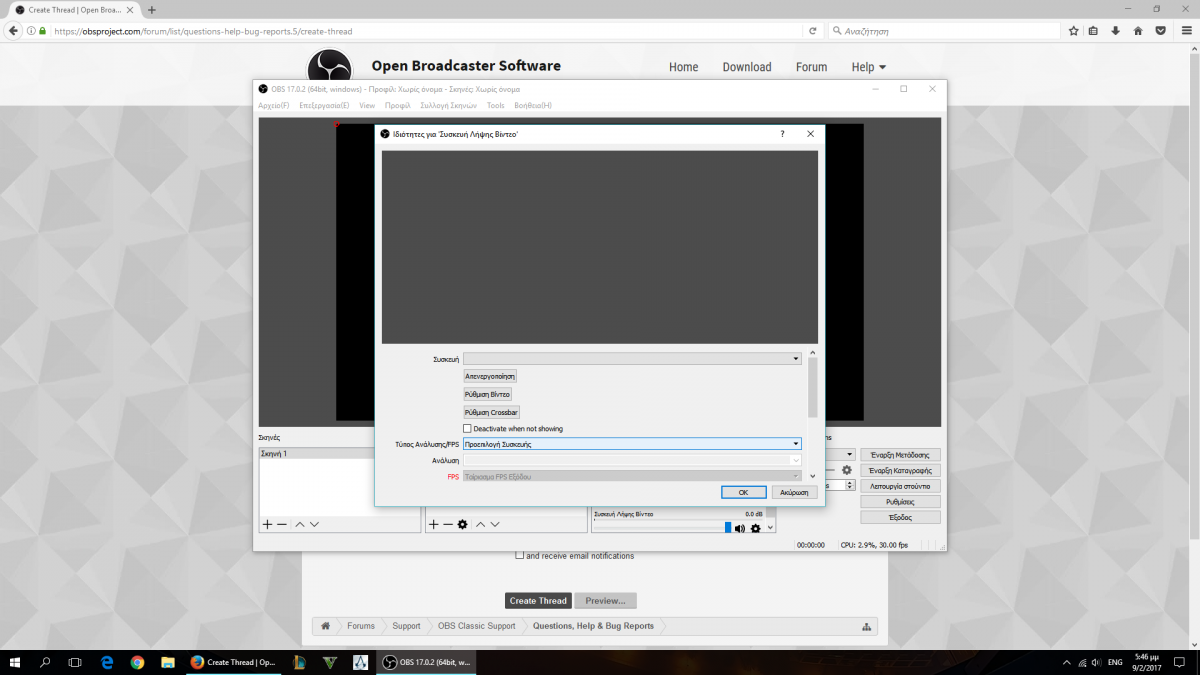Launch Google Chrome from the taskbar
Viewport: 1200px width, 675px height.
138,662
